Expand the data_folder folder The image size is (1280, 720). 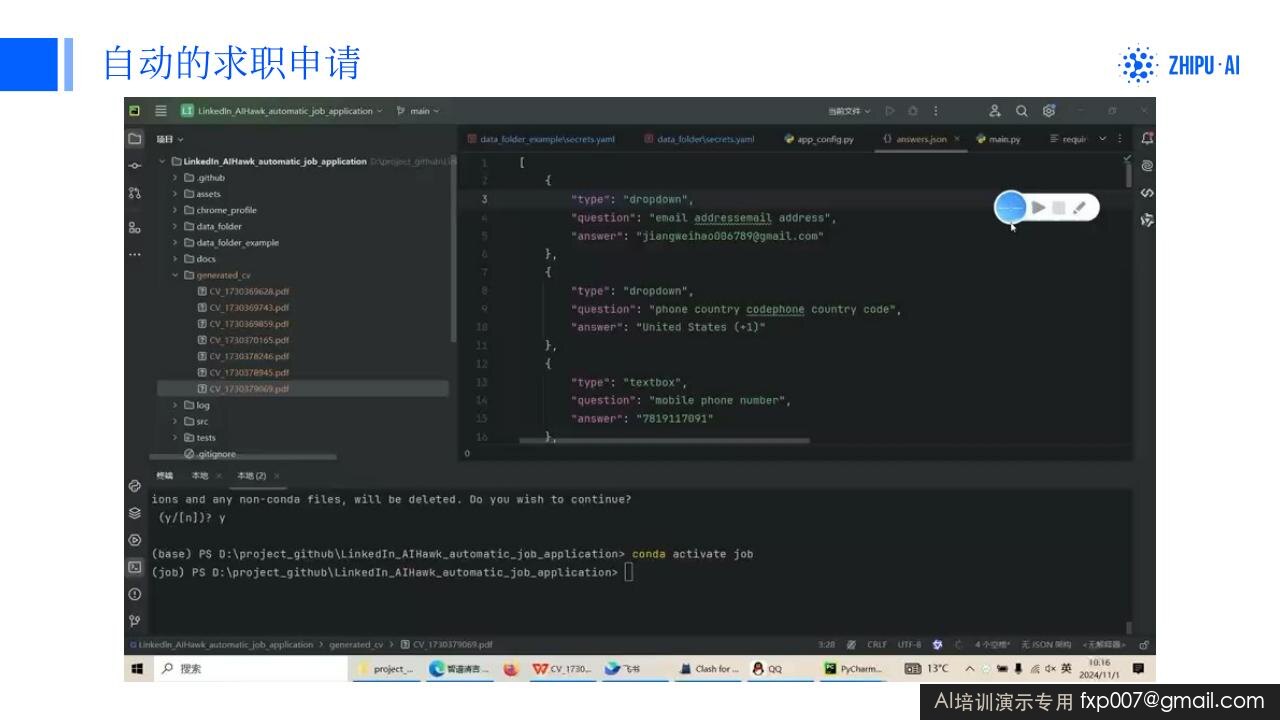(x=175, y=226)
